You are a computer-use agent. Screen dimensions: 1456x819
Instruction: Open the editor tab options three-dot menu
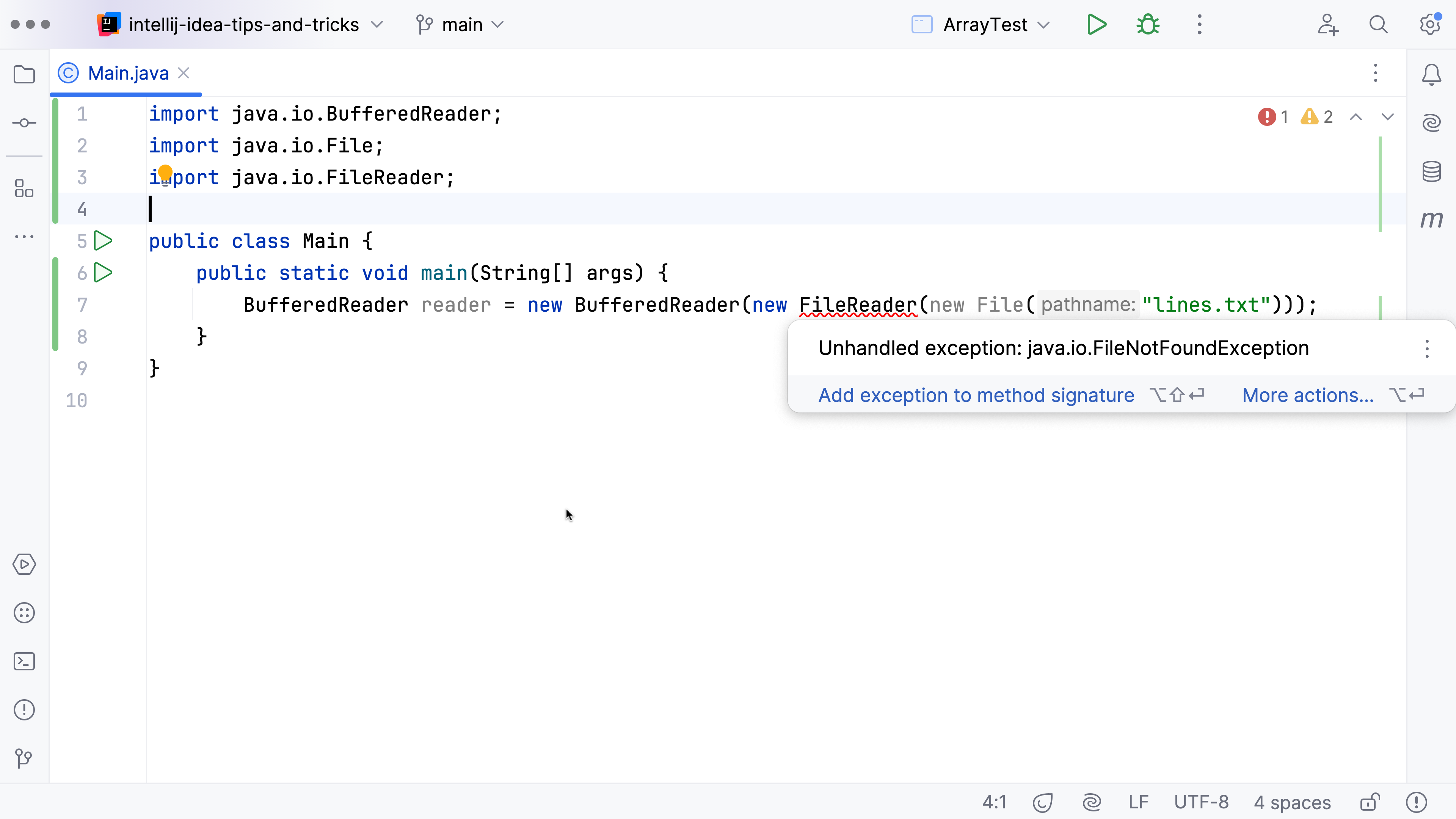pos(1375,73)
